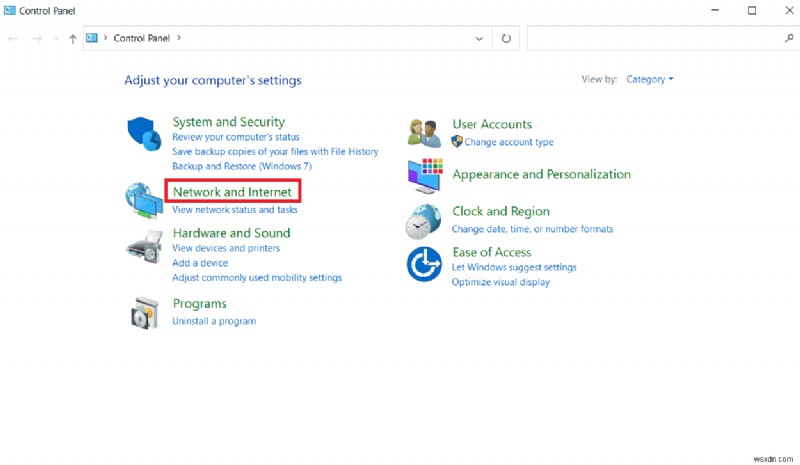Screen dimensions: 800x465
Task: Open Uninstall a program link
Action: pyautogui.click(x=214, y=321)
